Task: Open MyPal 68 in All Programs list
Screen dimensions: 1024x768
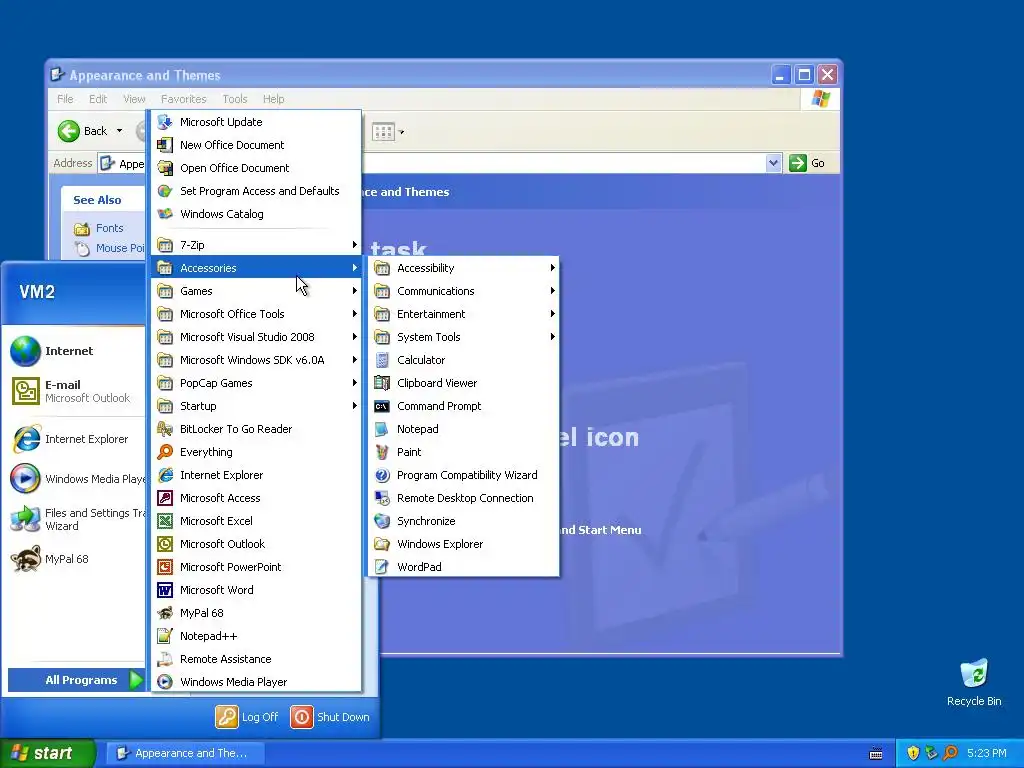Action: click(256, 613)
